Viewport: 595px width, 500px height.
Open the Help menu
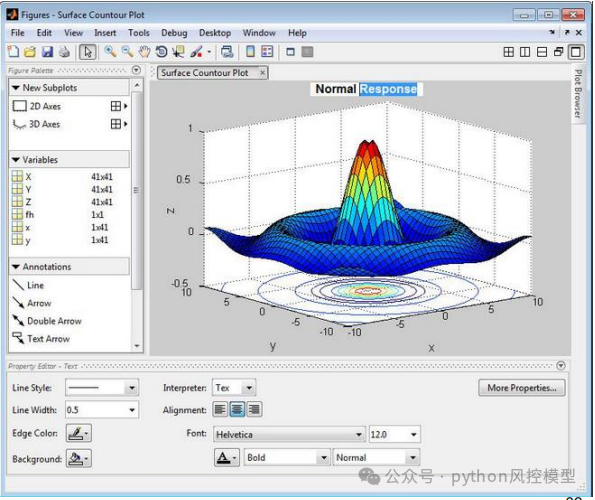pyautogui.click(x=297, y=33)
